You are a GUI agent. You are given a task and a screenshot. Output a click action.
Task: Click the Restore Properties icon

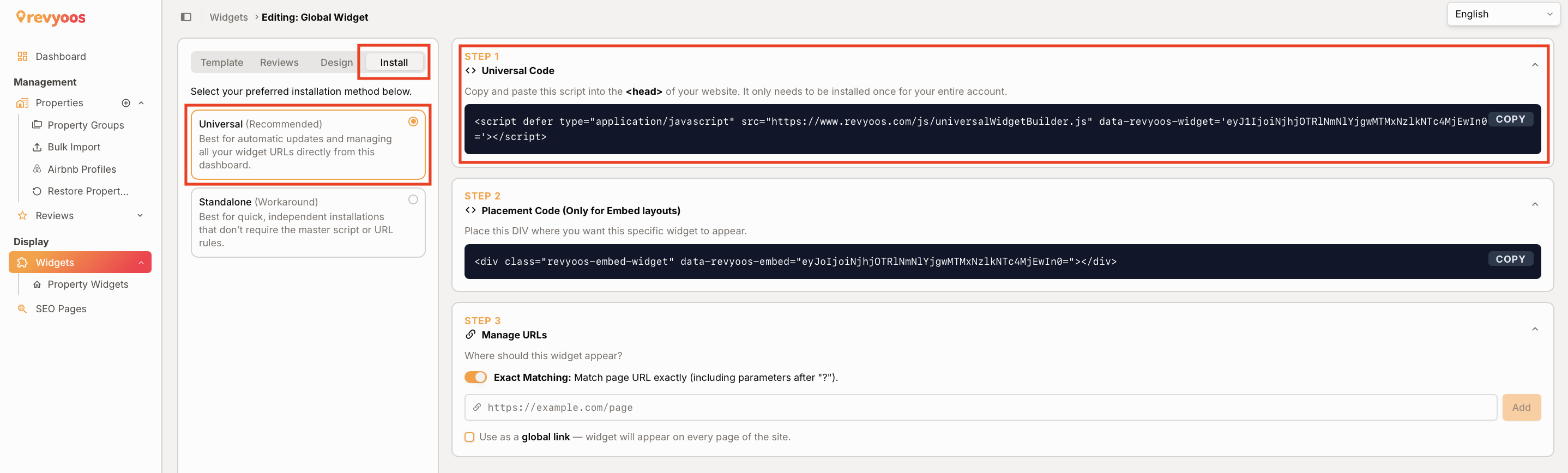(x=37, y=191)
